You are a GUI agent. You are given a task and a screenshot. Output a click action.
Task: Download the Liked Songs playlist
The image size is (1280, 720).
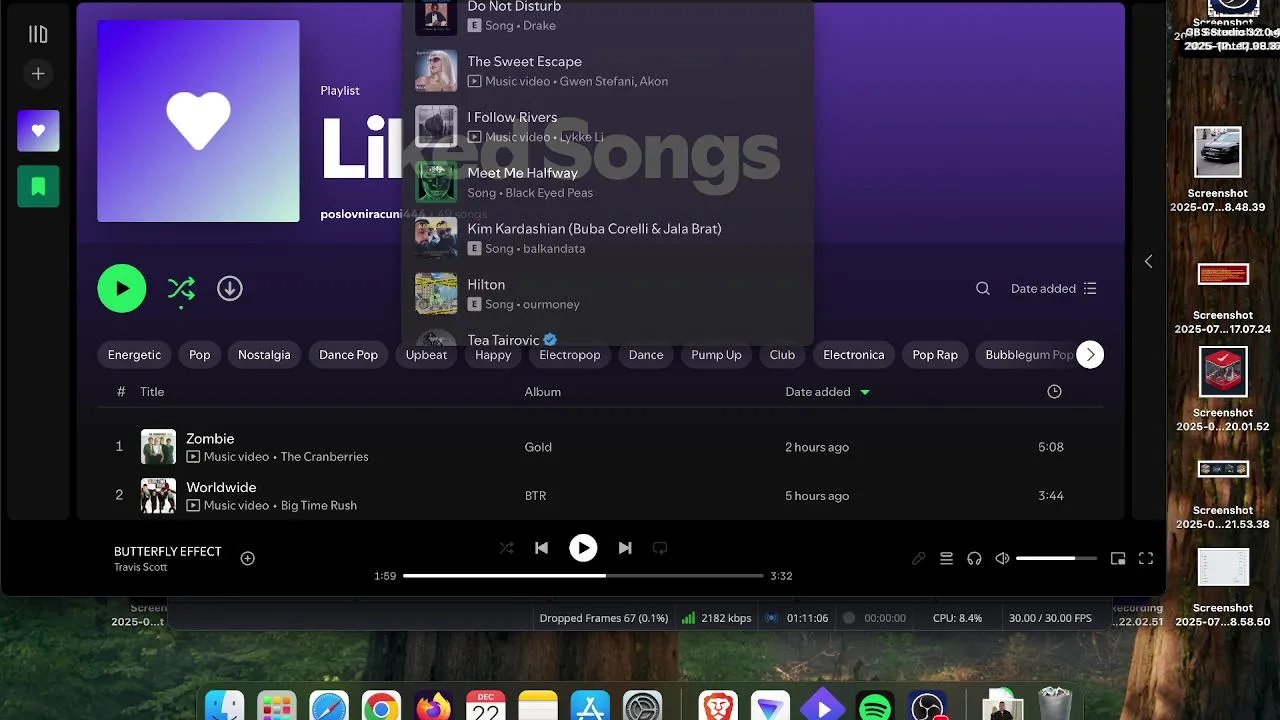click(230, 288)
